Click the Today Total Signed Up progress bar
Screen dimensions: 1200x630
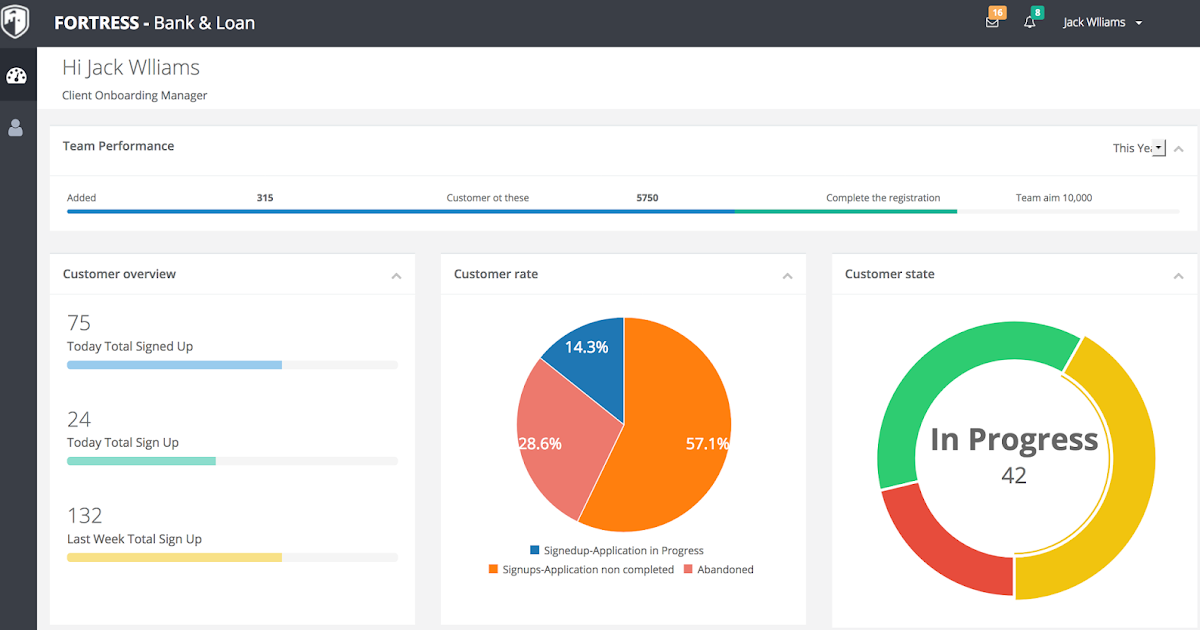pos(232,365)
